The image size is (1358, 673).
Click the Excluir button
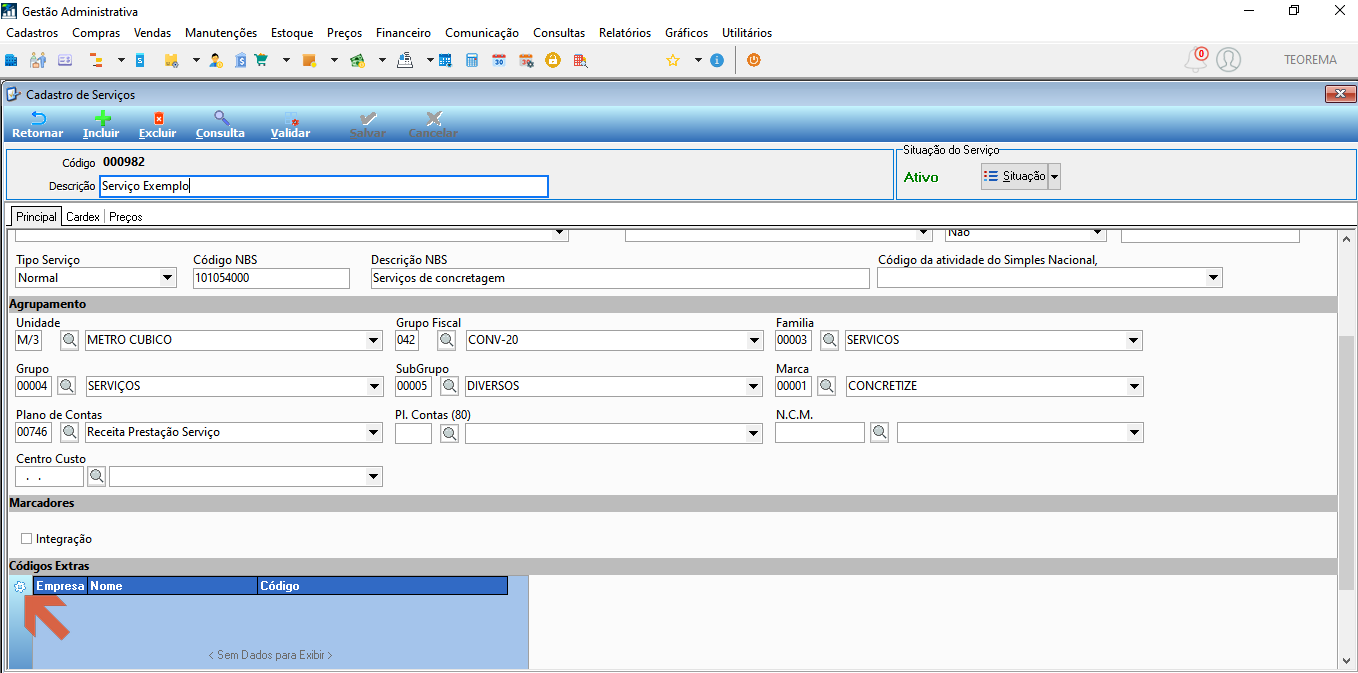pyautogui.click(x=158, y=125)
